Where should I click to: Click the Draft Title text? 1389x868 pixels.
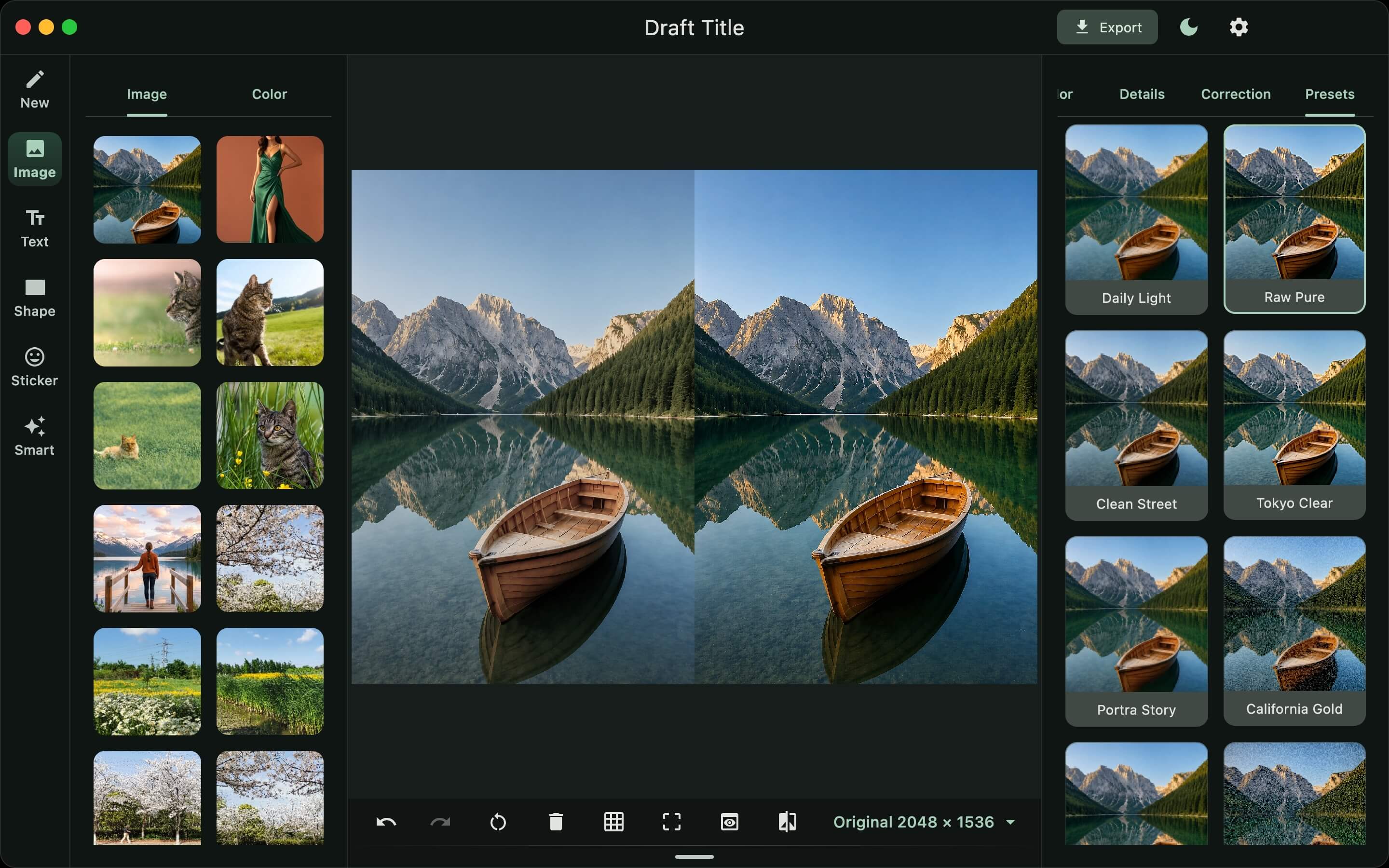point(694,27)
